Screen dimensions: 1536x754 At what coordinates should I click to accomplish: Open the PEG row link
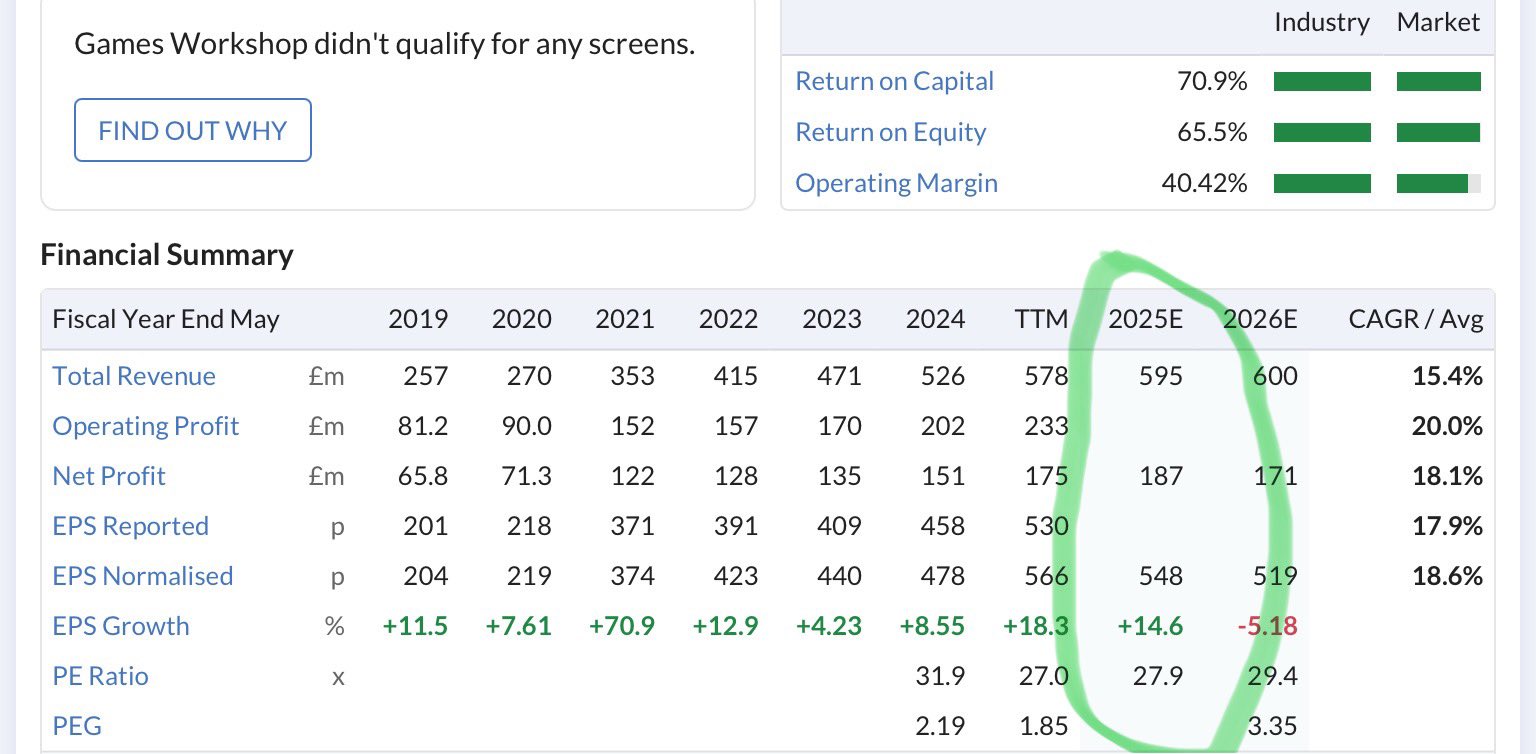point(77,726)
